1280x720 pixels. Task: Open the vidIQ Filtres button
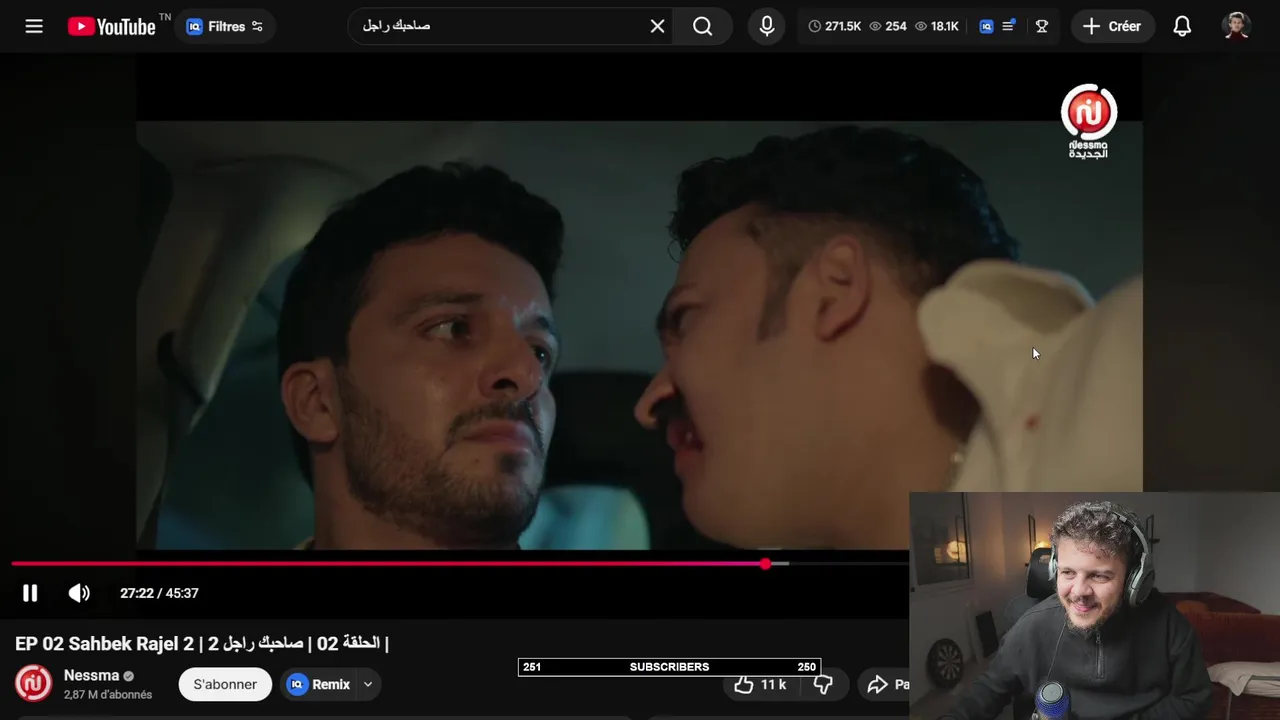pos(225,26)
